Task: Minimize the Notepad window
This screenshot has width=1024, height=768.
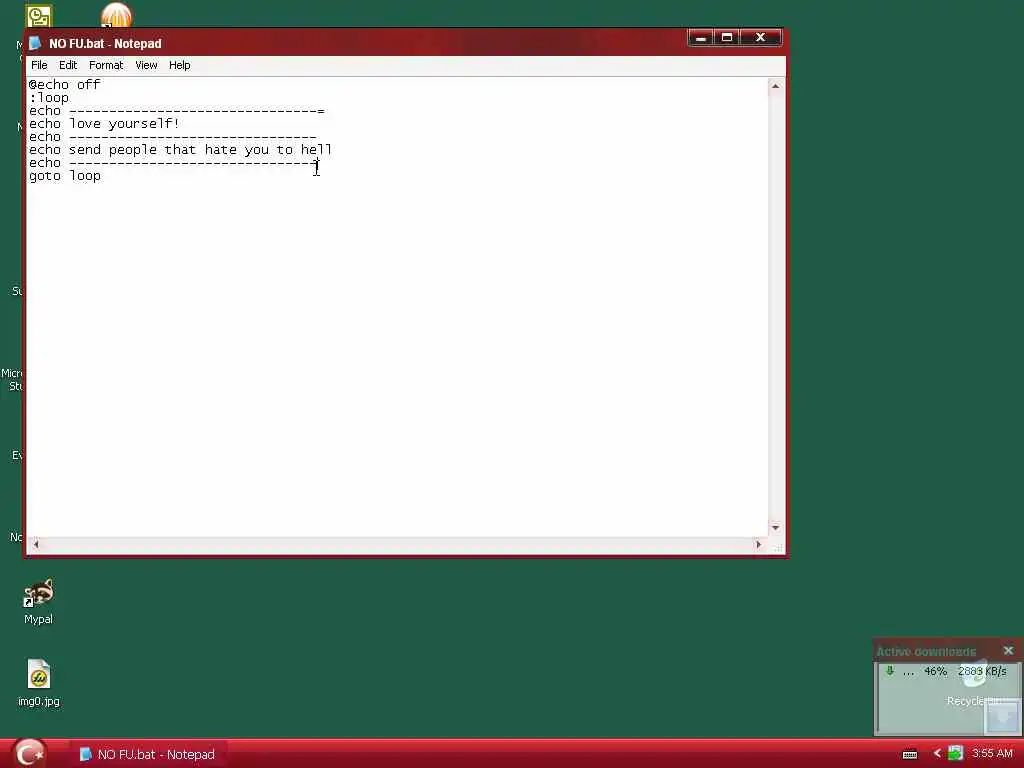Action: [701, 38]
